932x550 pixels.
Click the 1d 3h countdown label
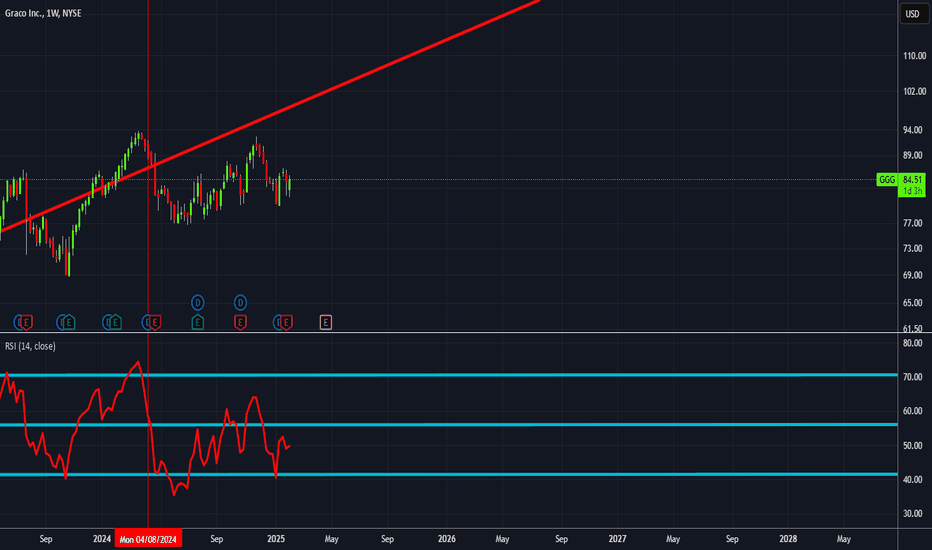click(912, 191)
